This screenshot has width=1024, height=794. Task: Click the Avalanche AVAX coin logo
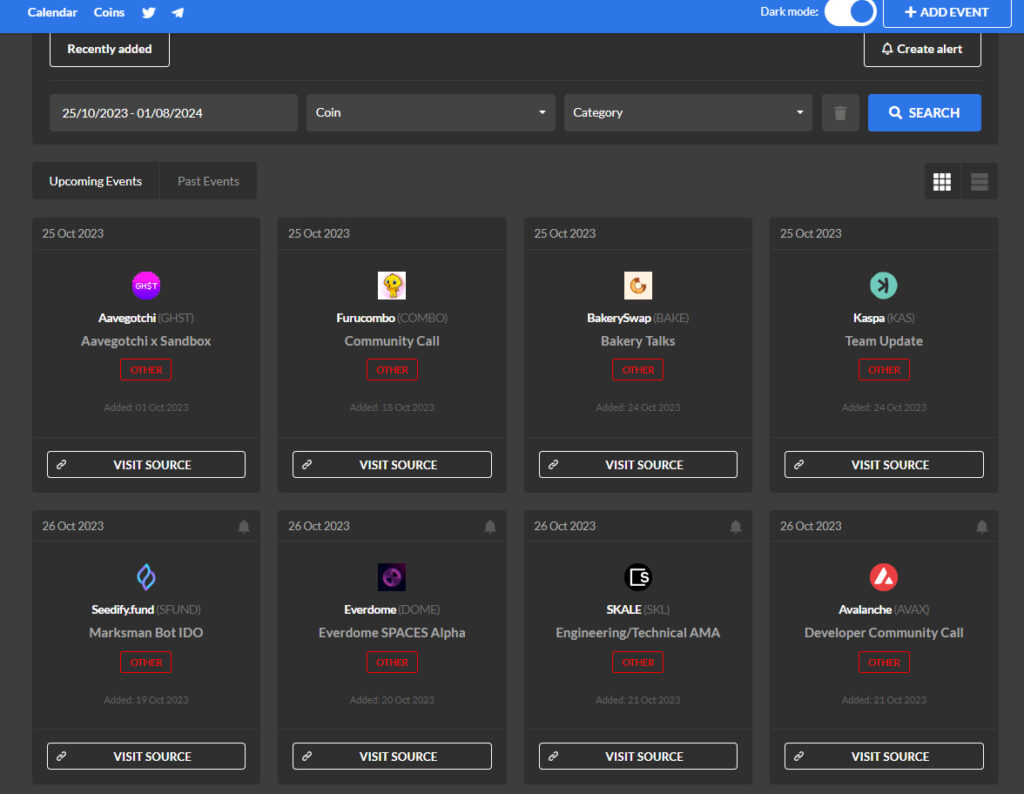(x=884, y=577)
